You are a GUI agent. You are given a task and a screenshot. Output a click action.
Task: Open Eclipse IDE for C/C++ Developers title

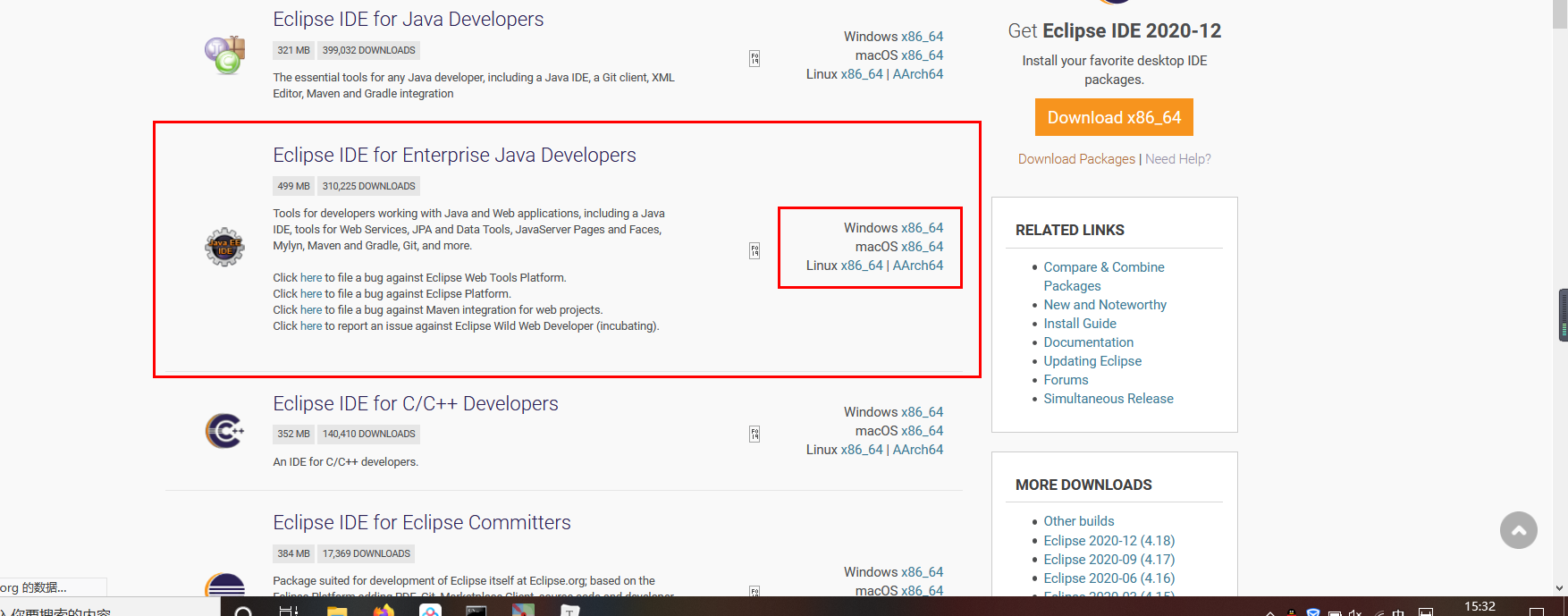(x=416, y=403)
